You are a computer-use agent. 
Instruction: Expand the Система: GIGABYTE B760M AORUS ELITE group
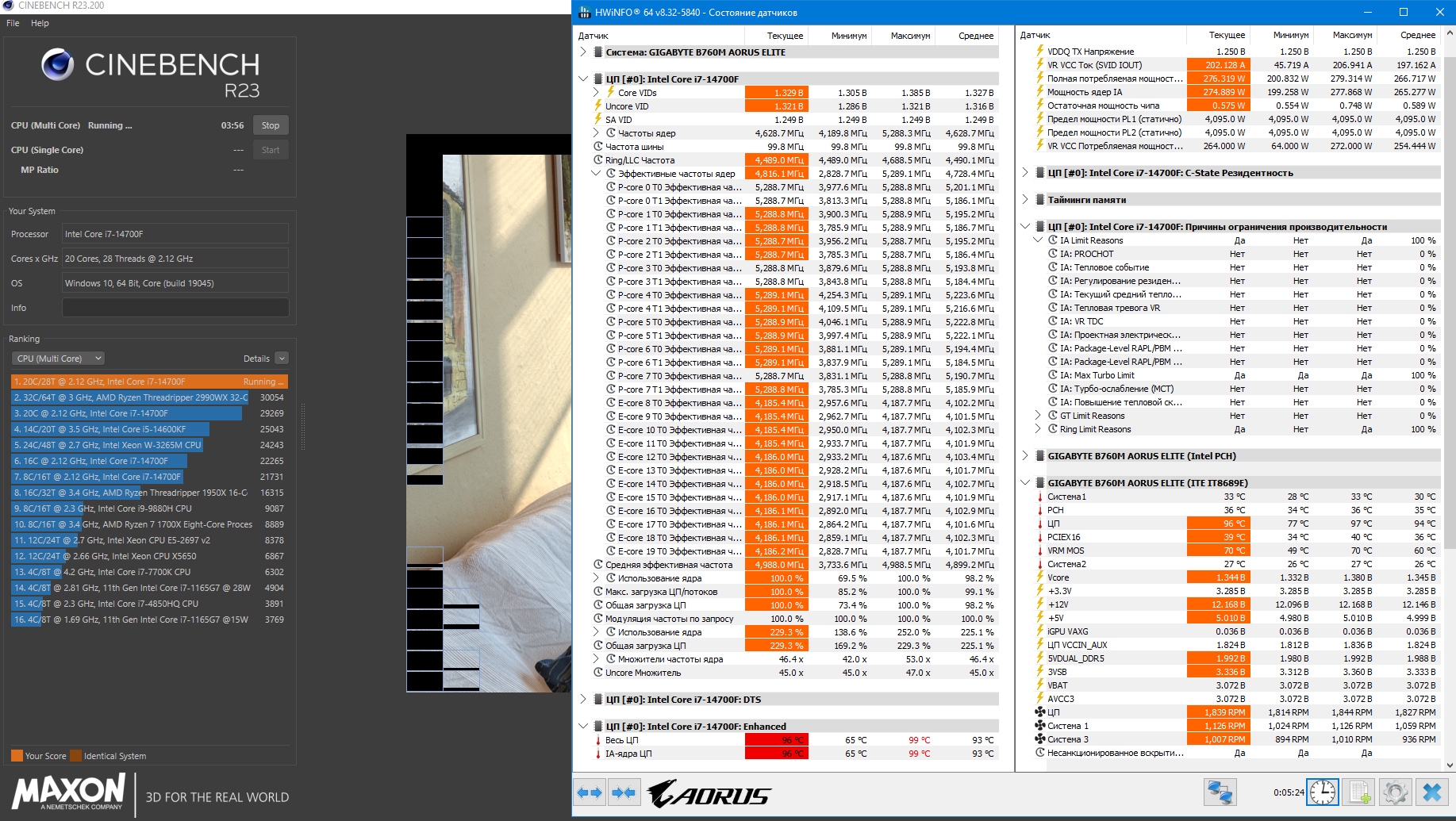[583, 52]
